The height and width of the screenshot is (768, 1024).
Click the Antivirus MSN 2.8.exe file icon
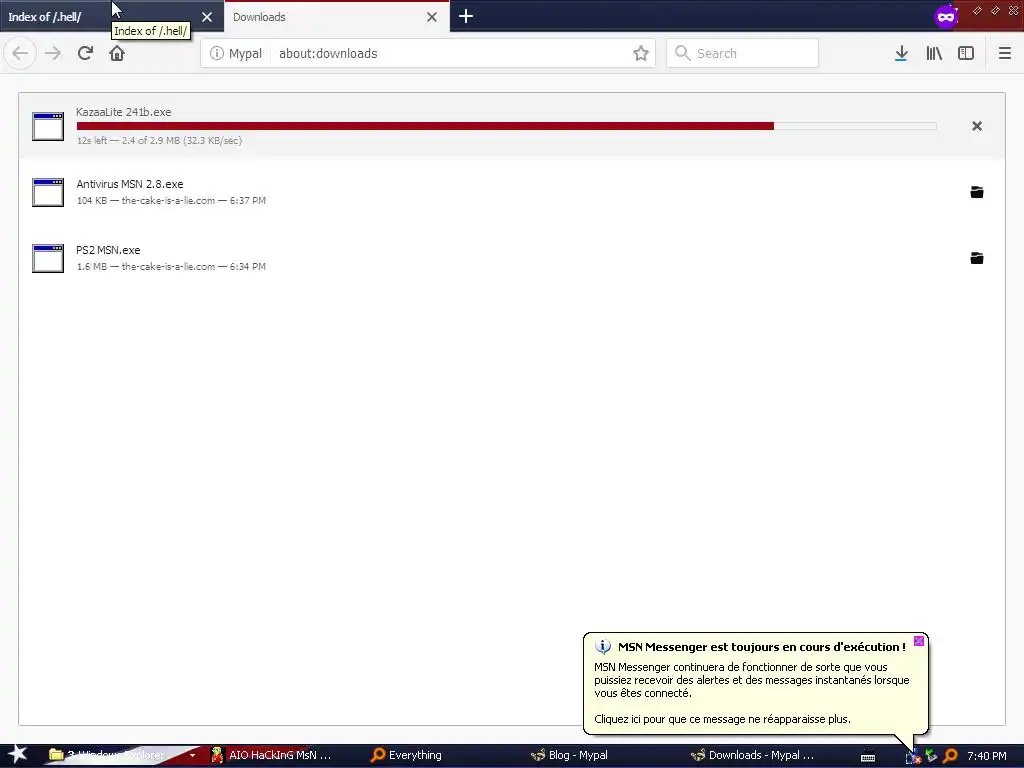point(48,193)
